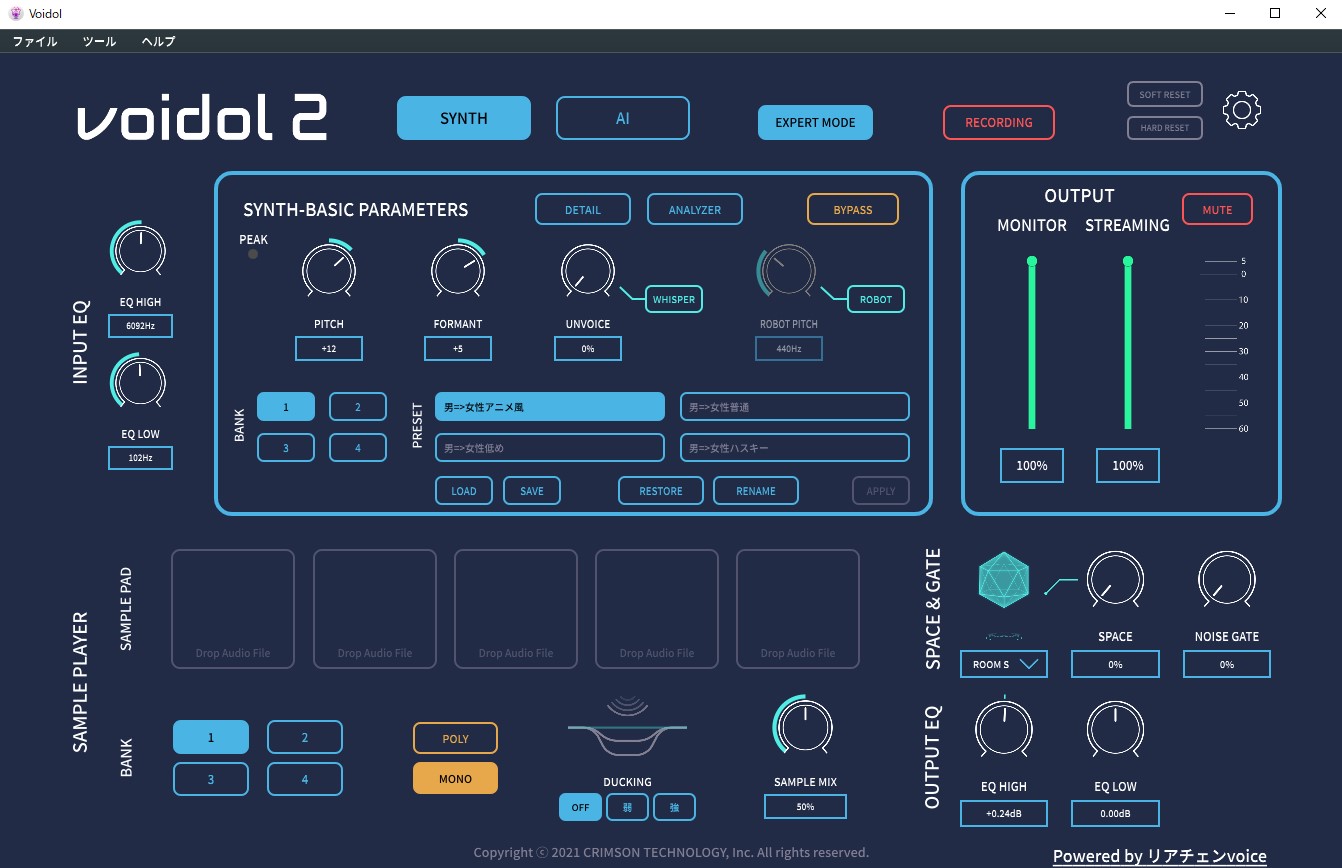Screen dimensions: 1342x868
Task: Click LOAD preset button
Action: 464,491
